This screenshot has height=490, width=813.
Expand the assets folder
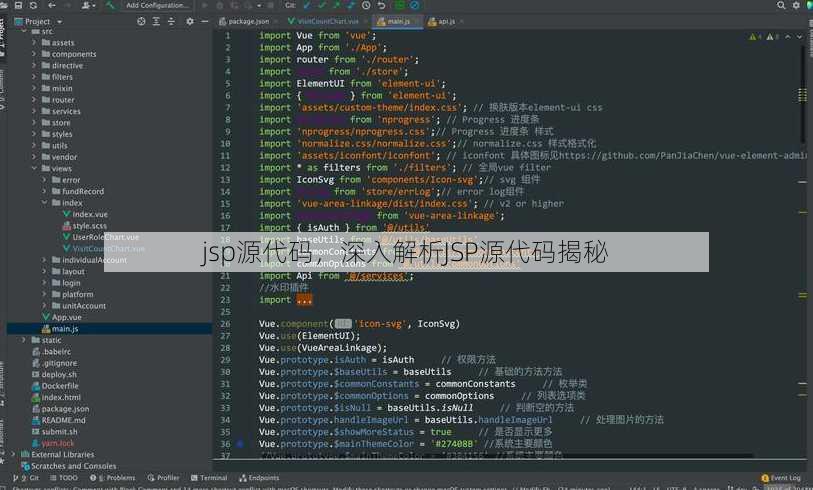click(34, 43)
